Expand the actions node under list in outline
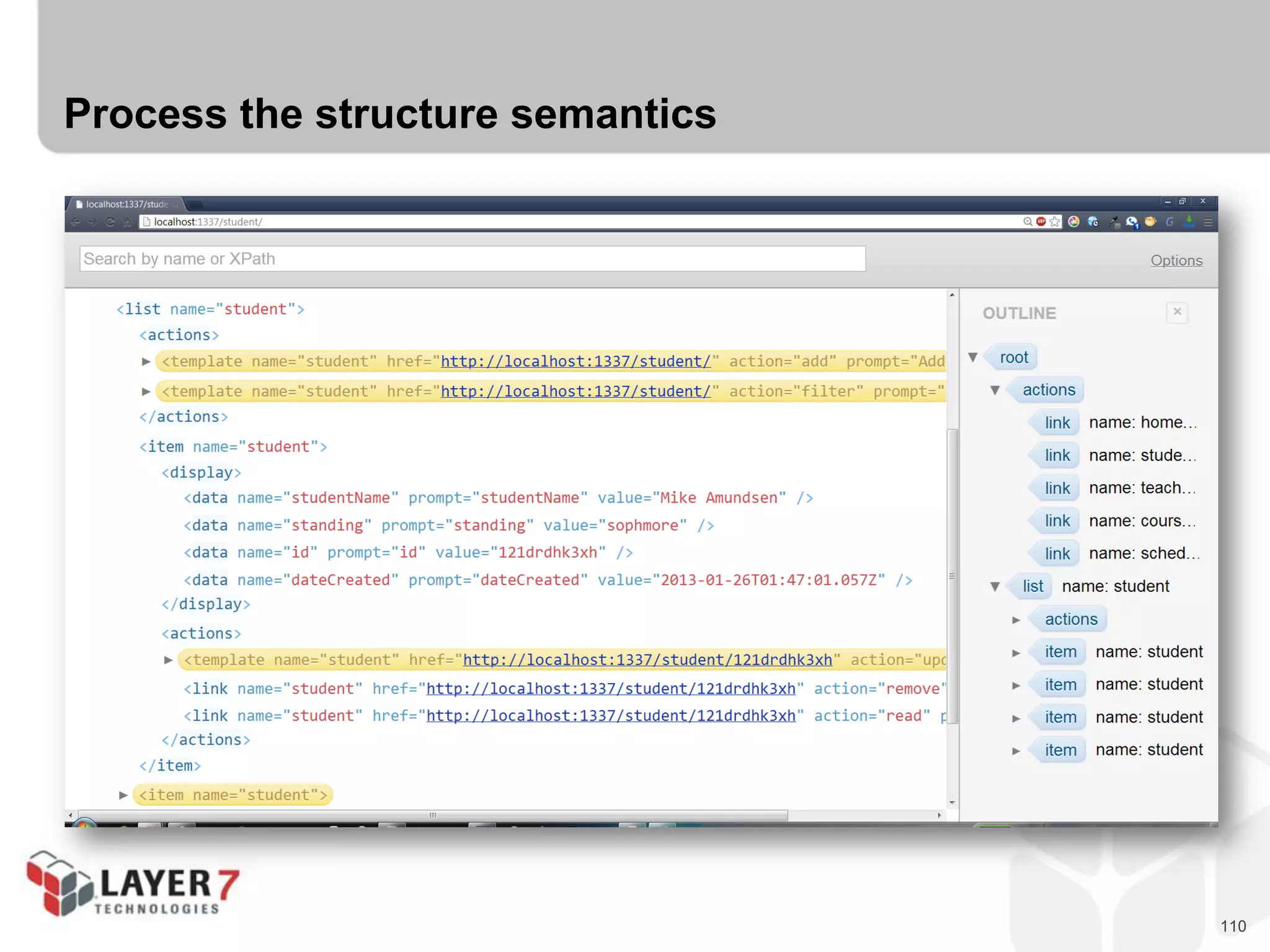The width and height of the screenshot is (1270, 952). (1016, 620)
